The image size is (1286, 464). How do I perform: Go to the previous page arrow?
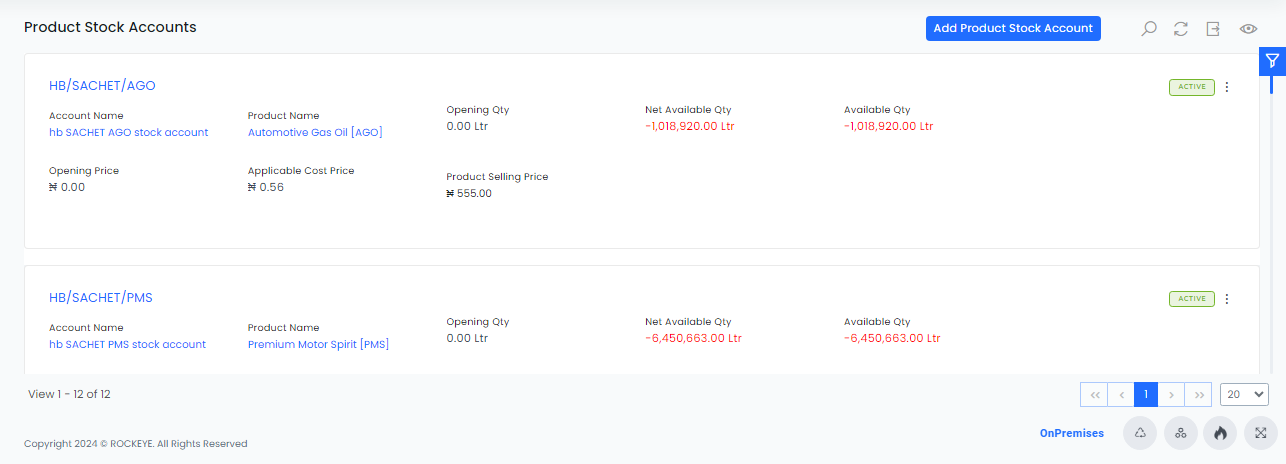[1121, 395]
